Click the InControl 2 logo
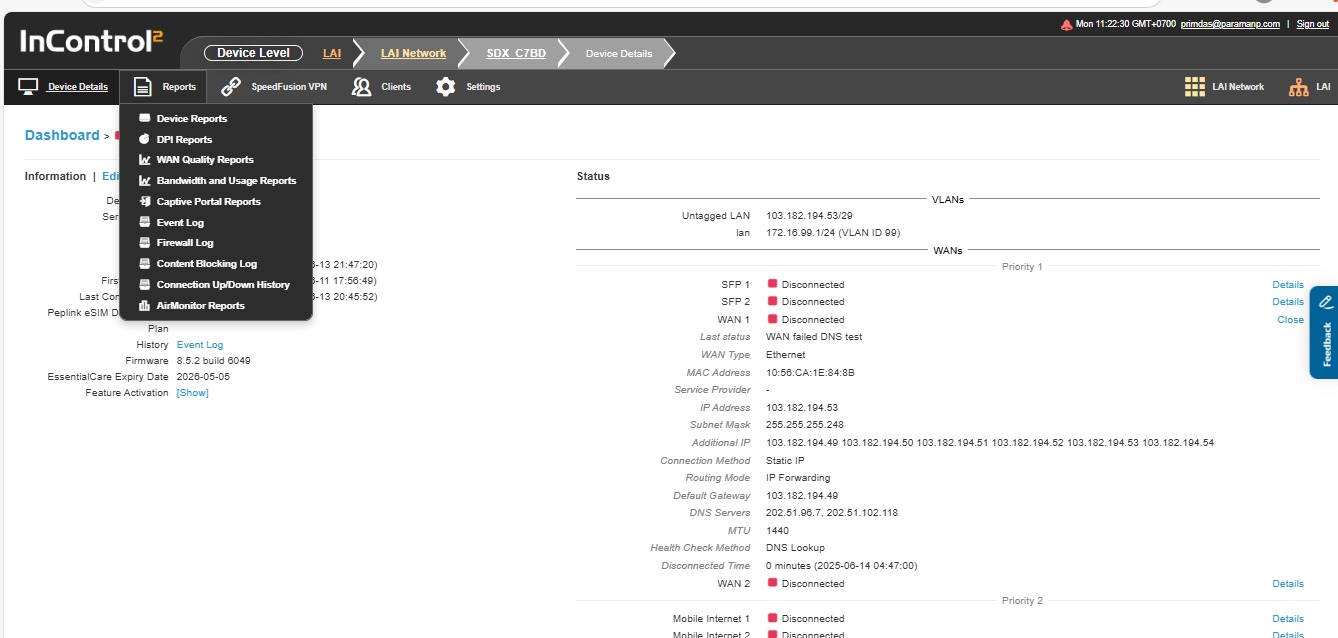Screen dimensions: 1338x638 [91, 41]
